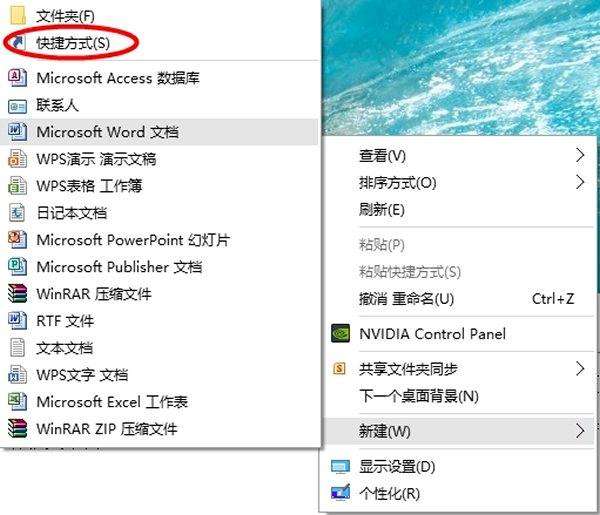The image size is (600, 515).
Task: Expand the 排序方式(O) submenu arrow
Action: (580, 183)
